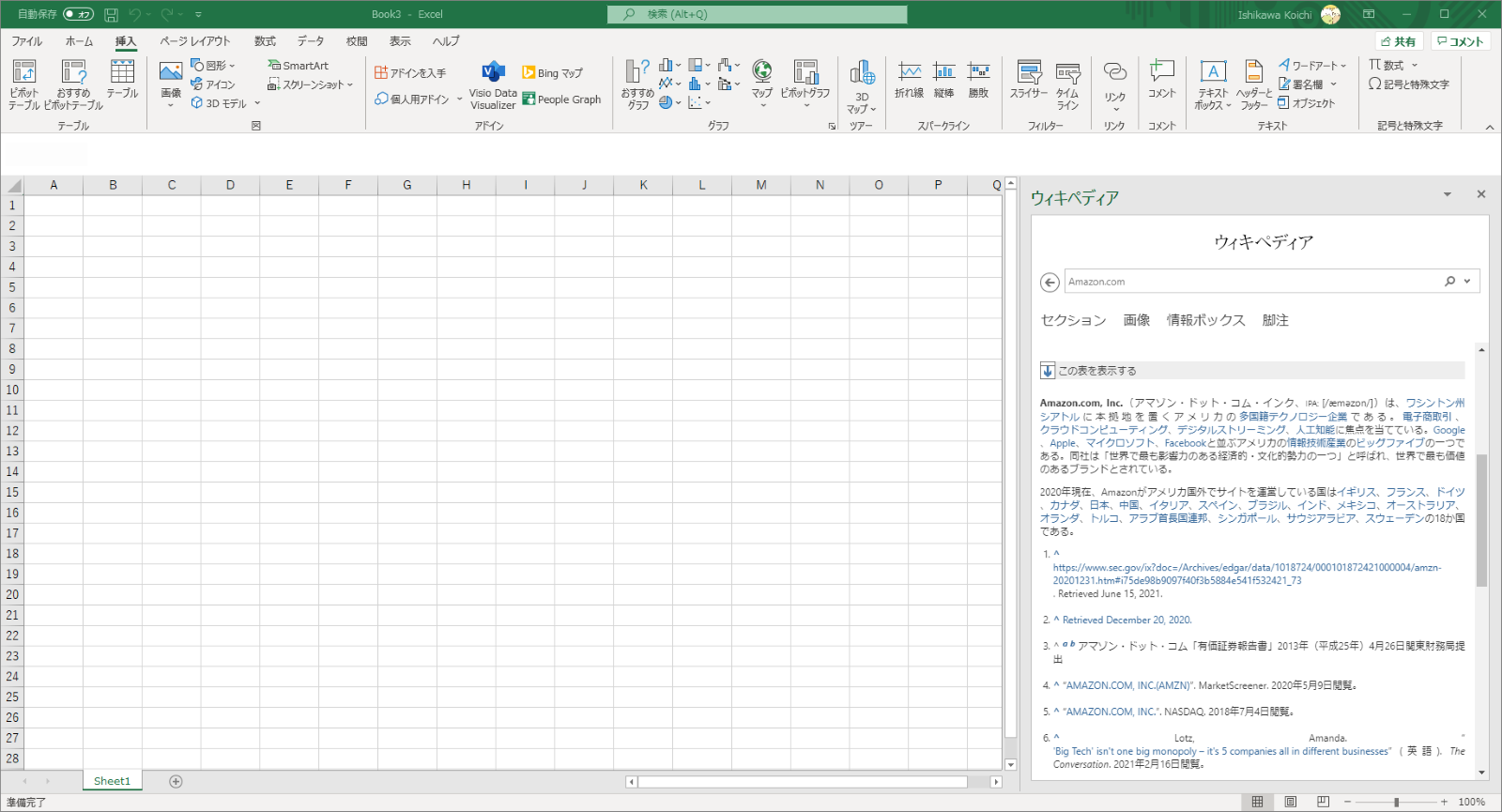Click the zoom in plus button
This screenshot has width=1502, height=812.
(x=1444, y=802)
